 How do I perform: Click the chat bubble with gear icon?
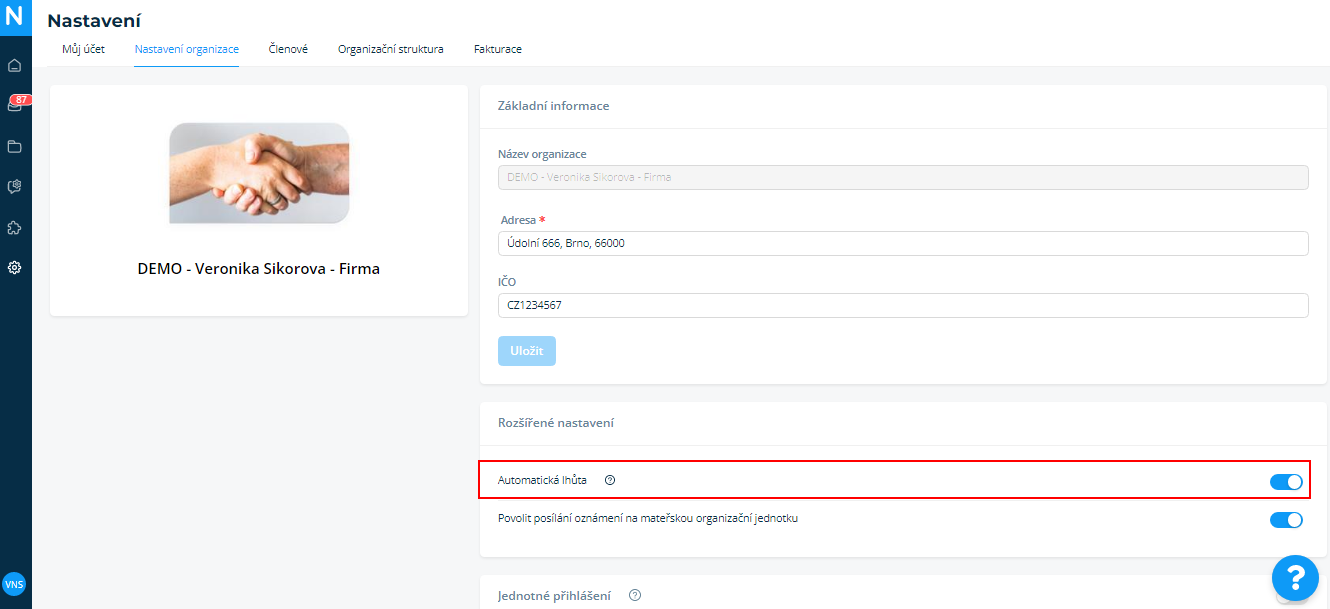[14, 187]
